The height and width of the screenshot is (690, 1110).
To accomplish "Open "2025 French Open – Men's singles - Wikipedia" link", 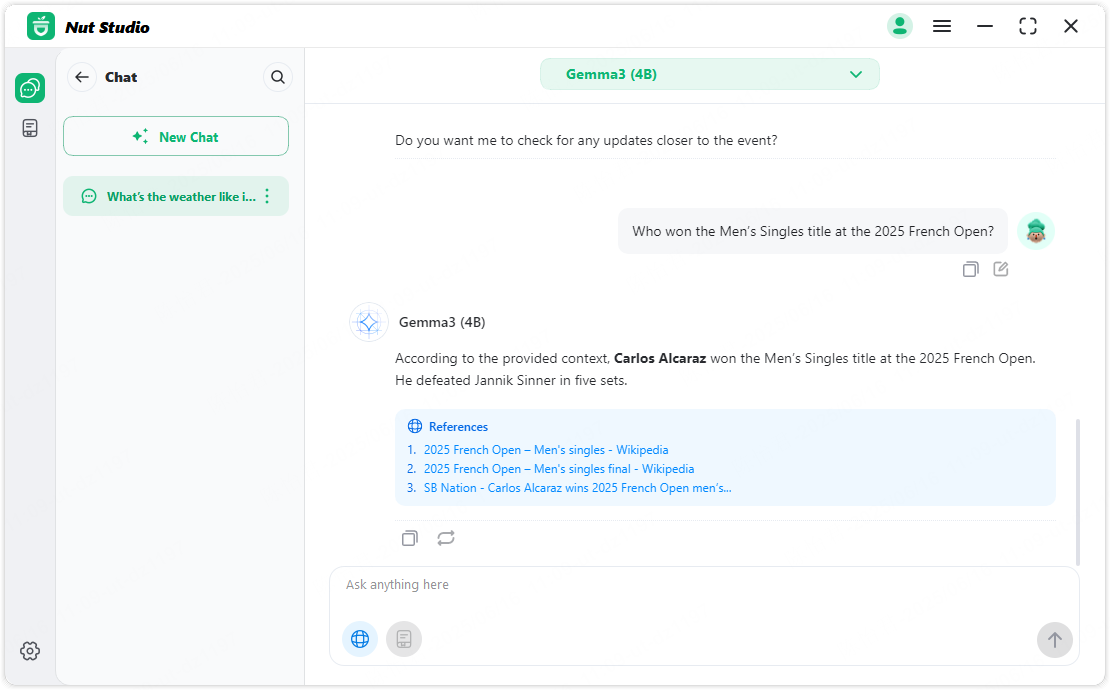I will (x=546, y=449).
